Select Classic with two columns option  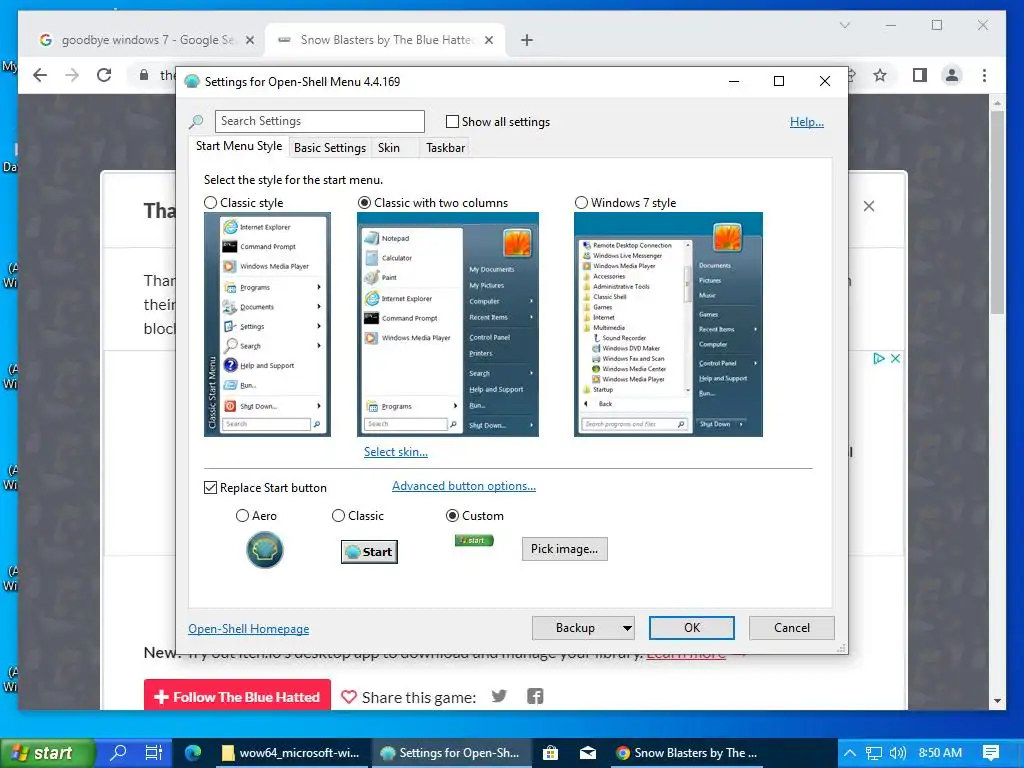[364, 202]
